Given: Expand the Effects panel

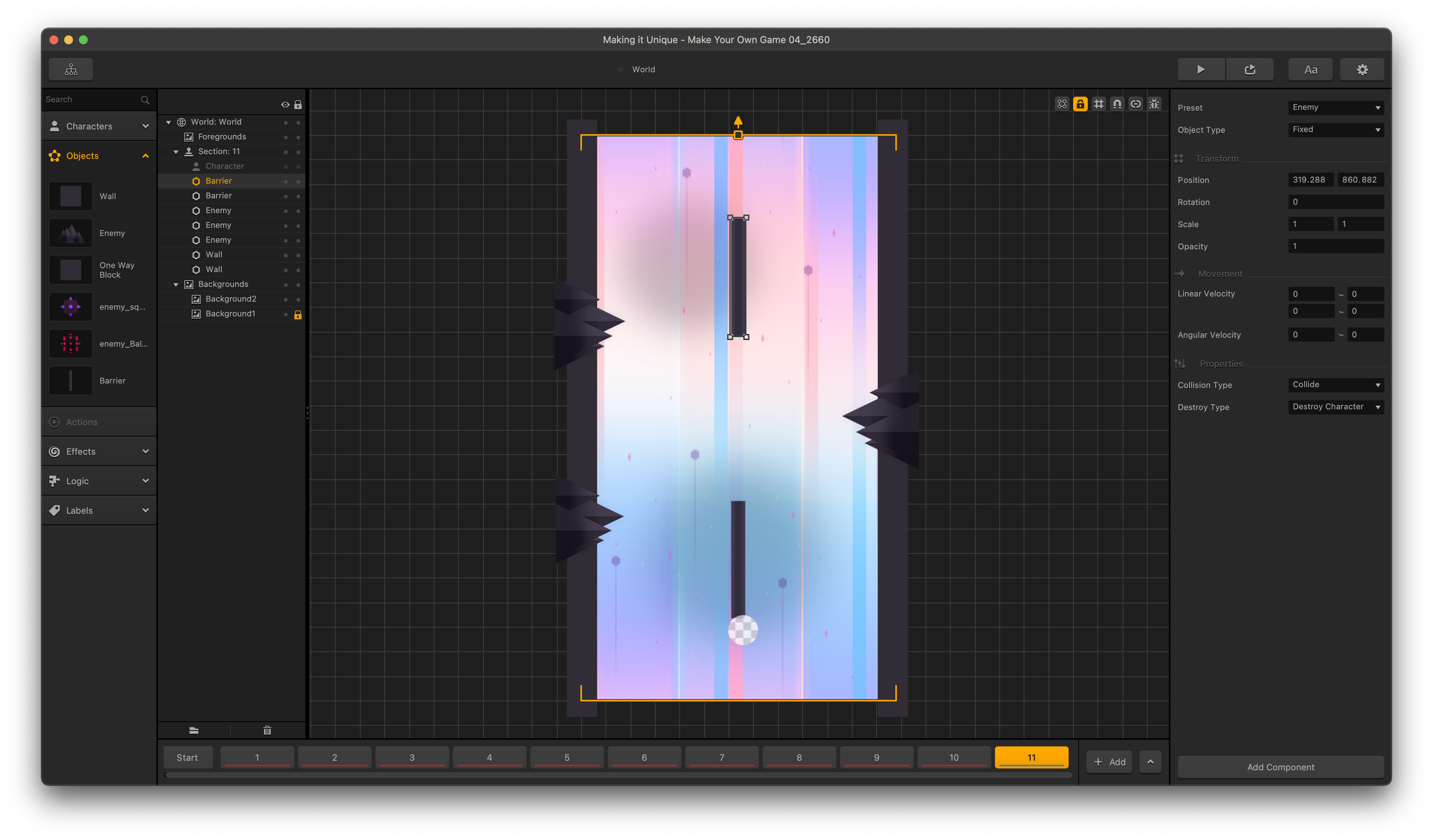Looking at the screenshot, I should [99, 452].
